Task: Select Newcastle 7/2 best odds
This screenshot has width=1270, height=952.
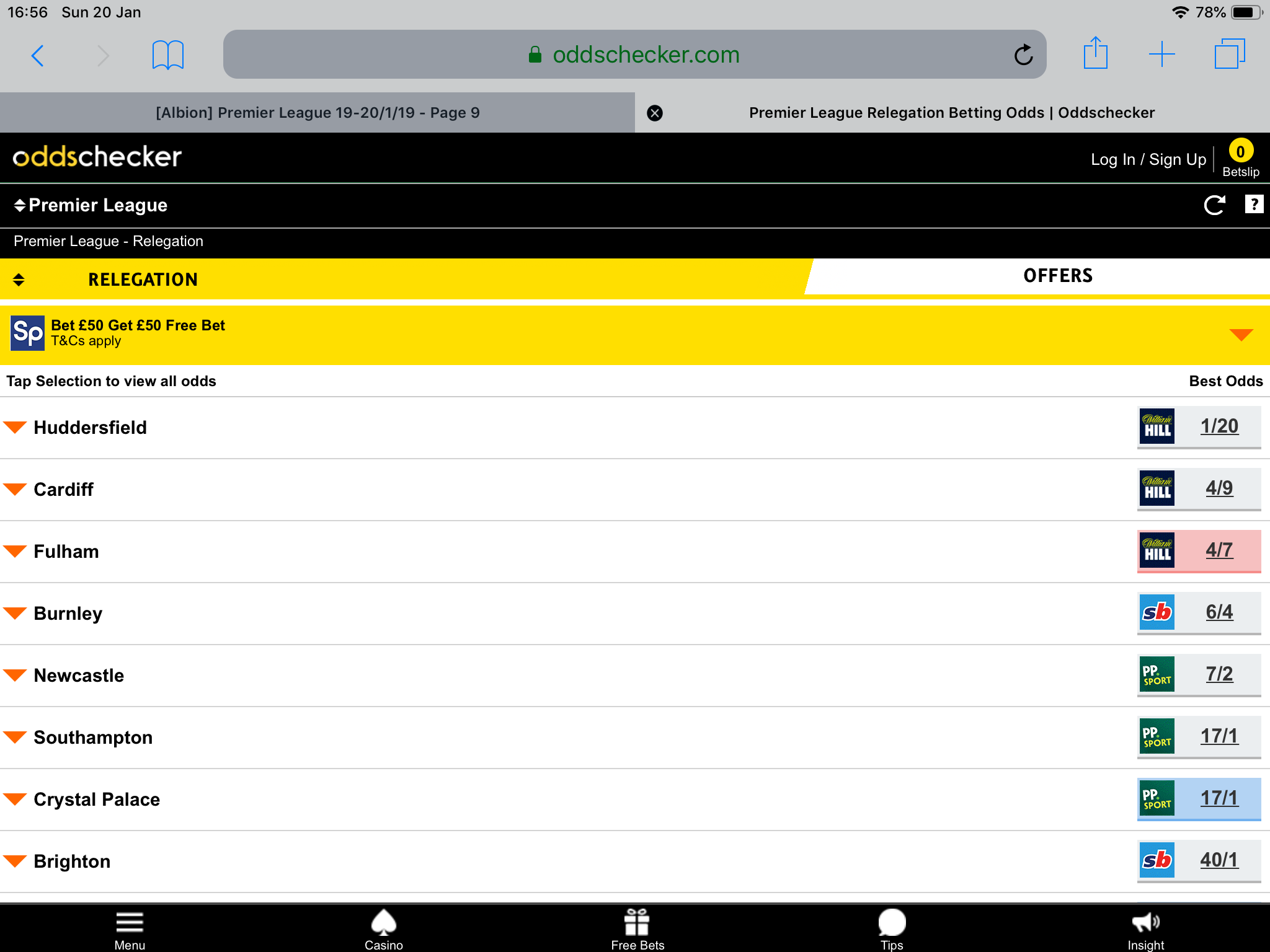Action: [1219, 674]
